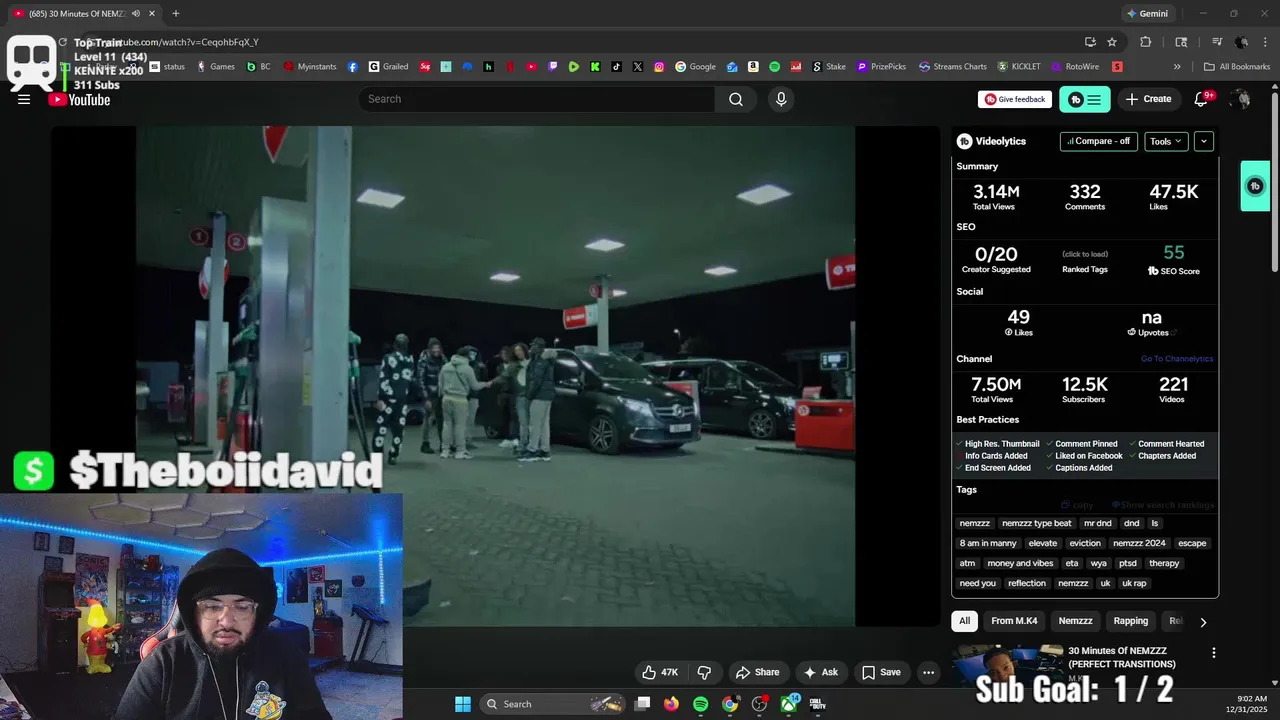Open Firefox from the taskbar
This screenshot has width=1280, height=720.
pos(671,704)
